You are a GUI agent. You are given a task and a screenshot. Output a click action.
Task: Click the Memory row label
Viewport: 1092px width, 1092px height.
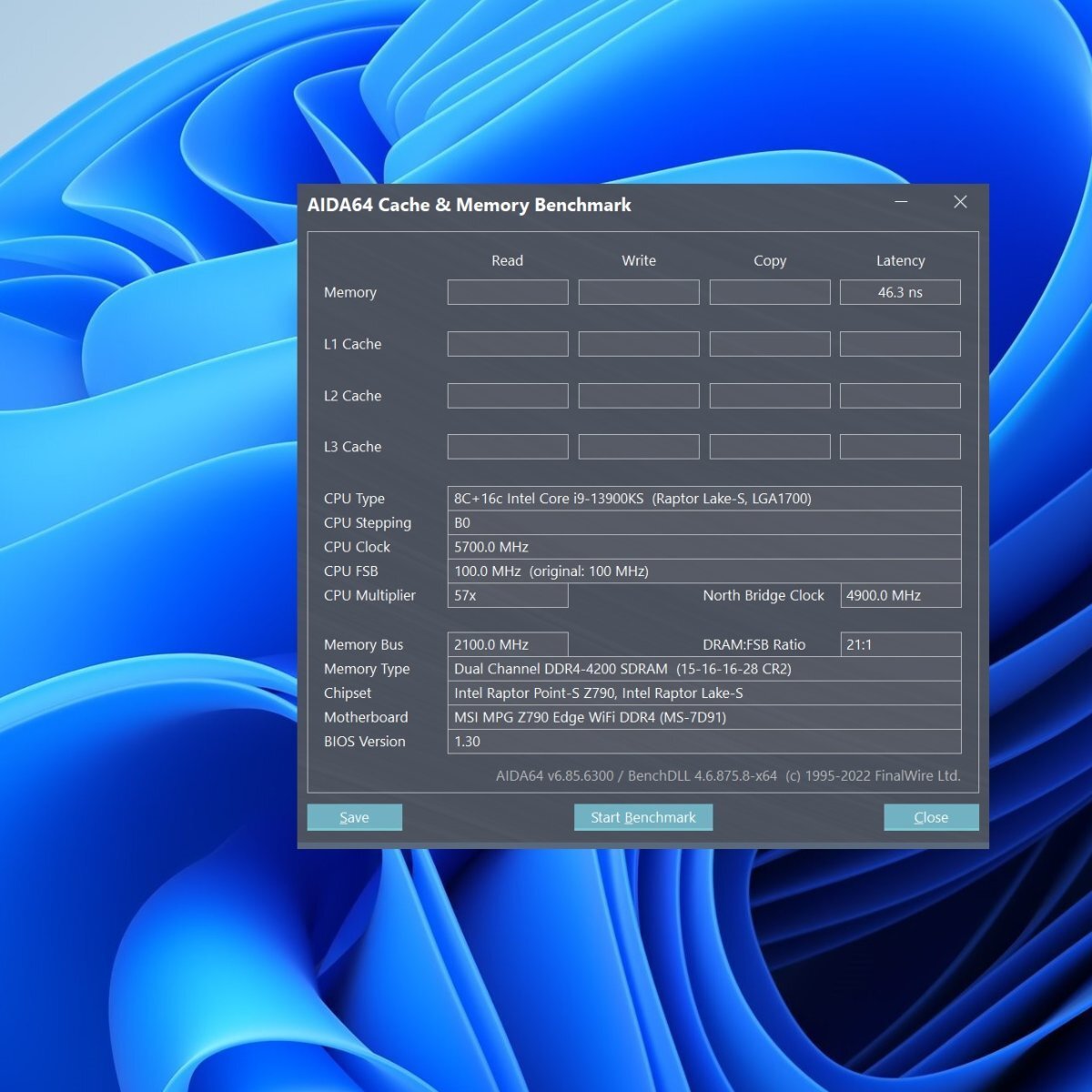[x=350, y=292]
